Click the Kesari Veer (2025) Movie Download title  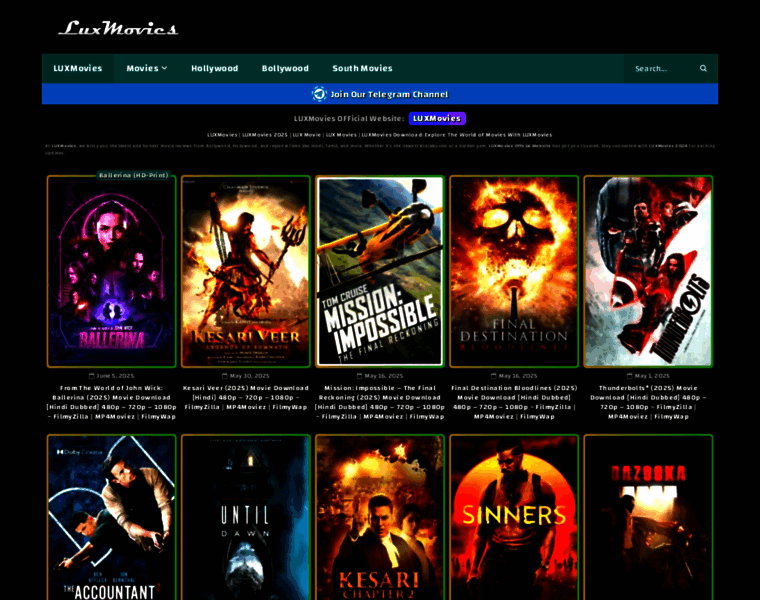246,397
